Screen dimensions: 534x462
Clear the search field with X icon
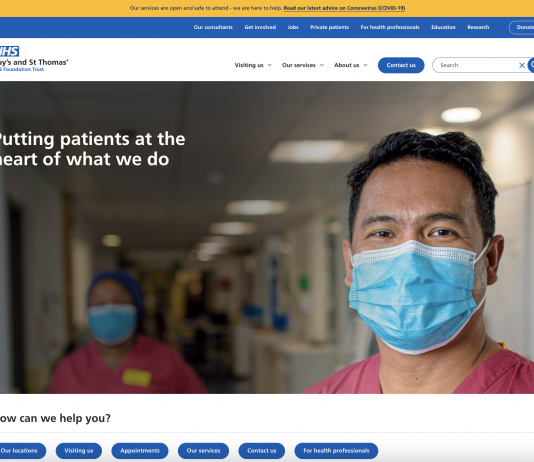[521, 65]
